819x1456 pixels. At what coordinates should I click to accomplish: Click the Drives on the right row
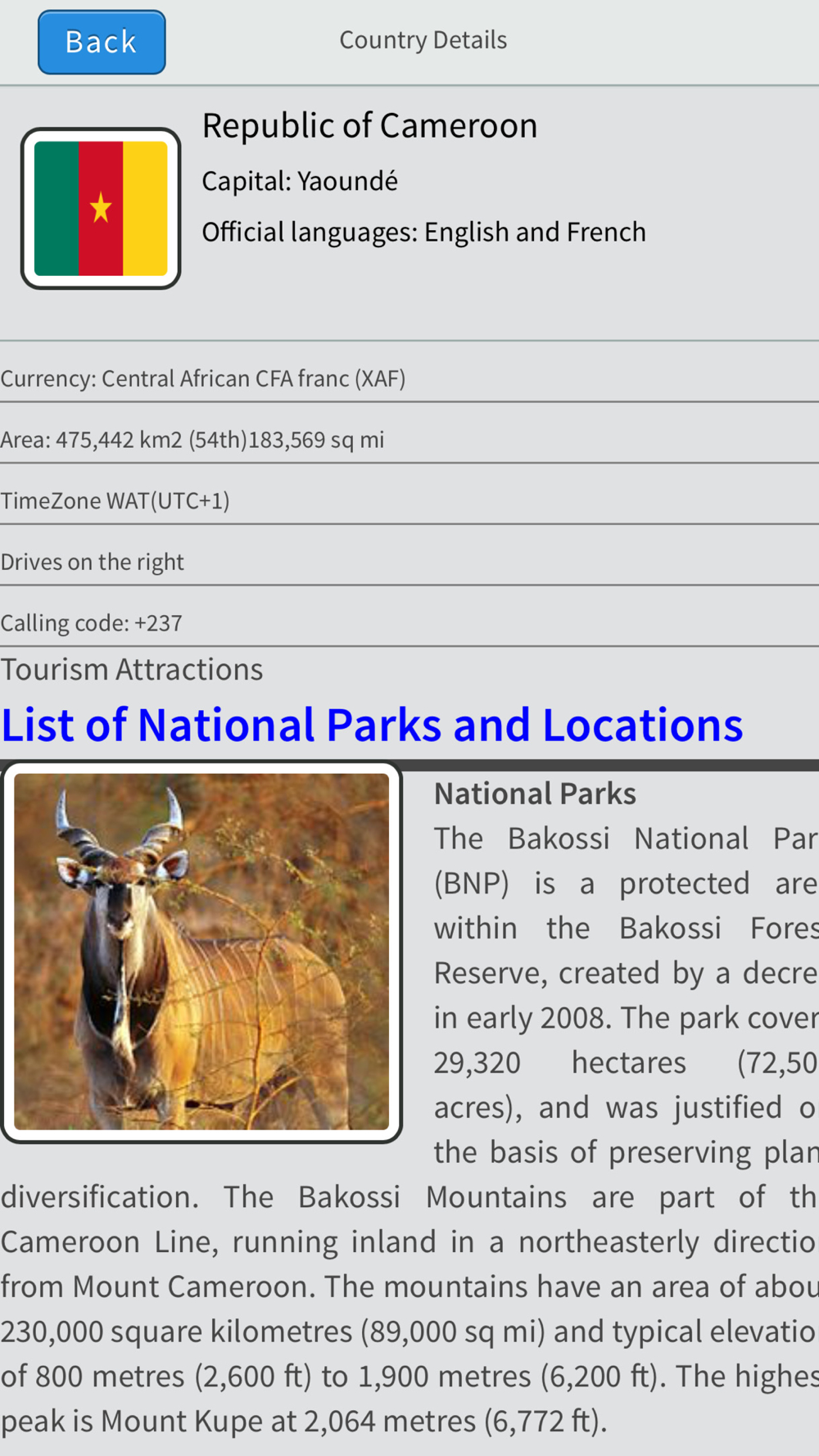pos(93,562)
